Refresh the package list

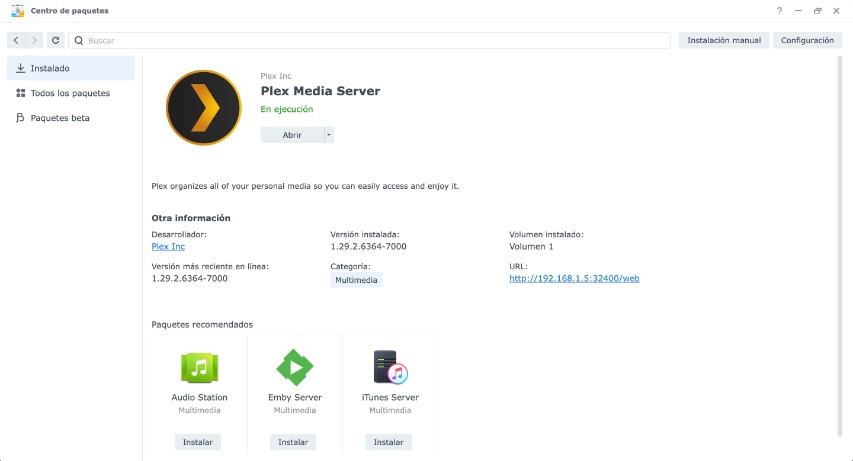[x=55, y=40]
